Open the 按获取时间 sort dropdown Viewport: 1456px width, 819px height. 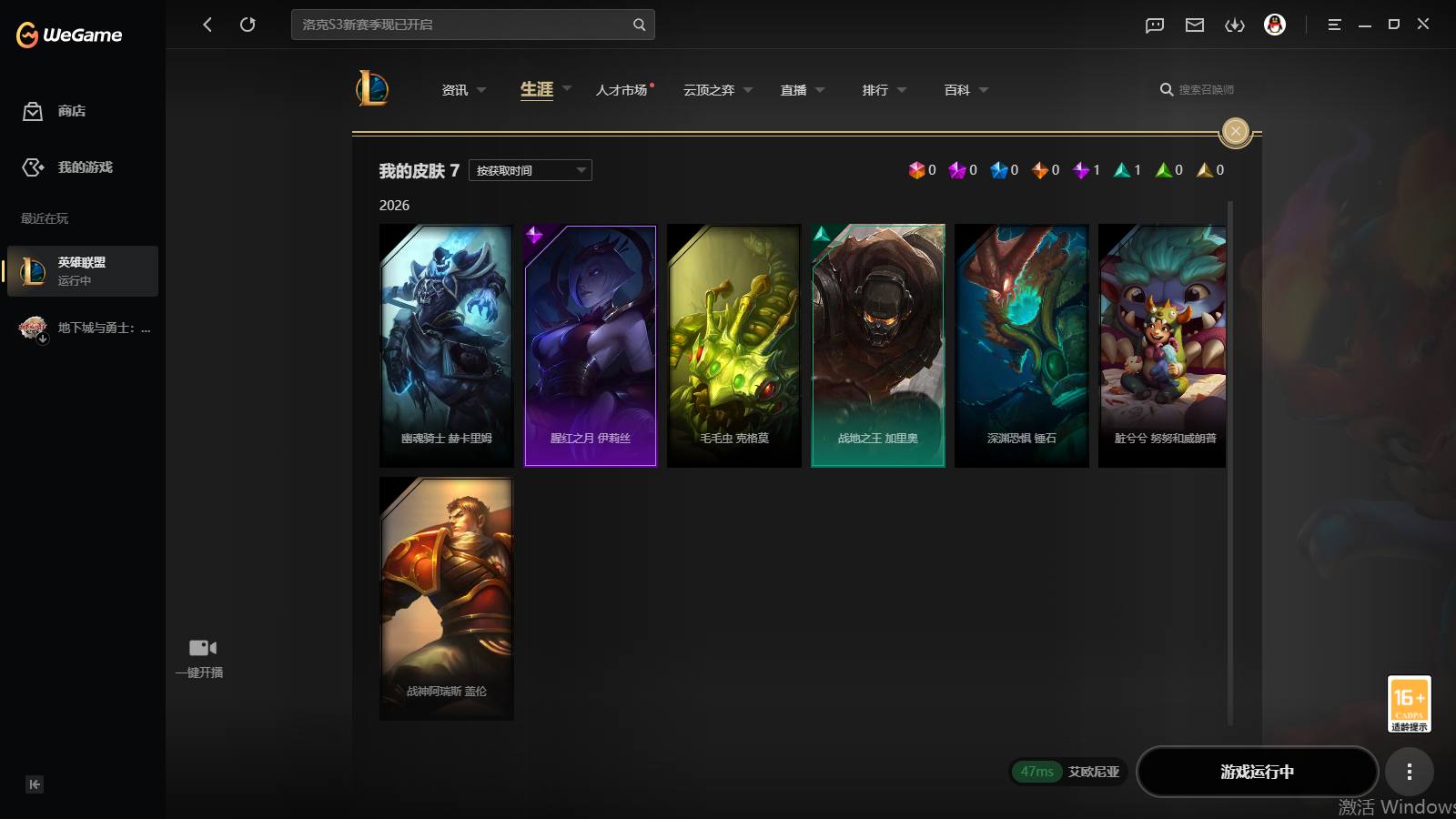531,170
